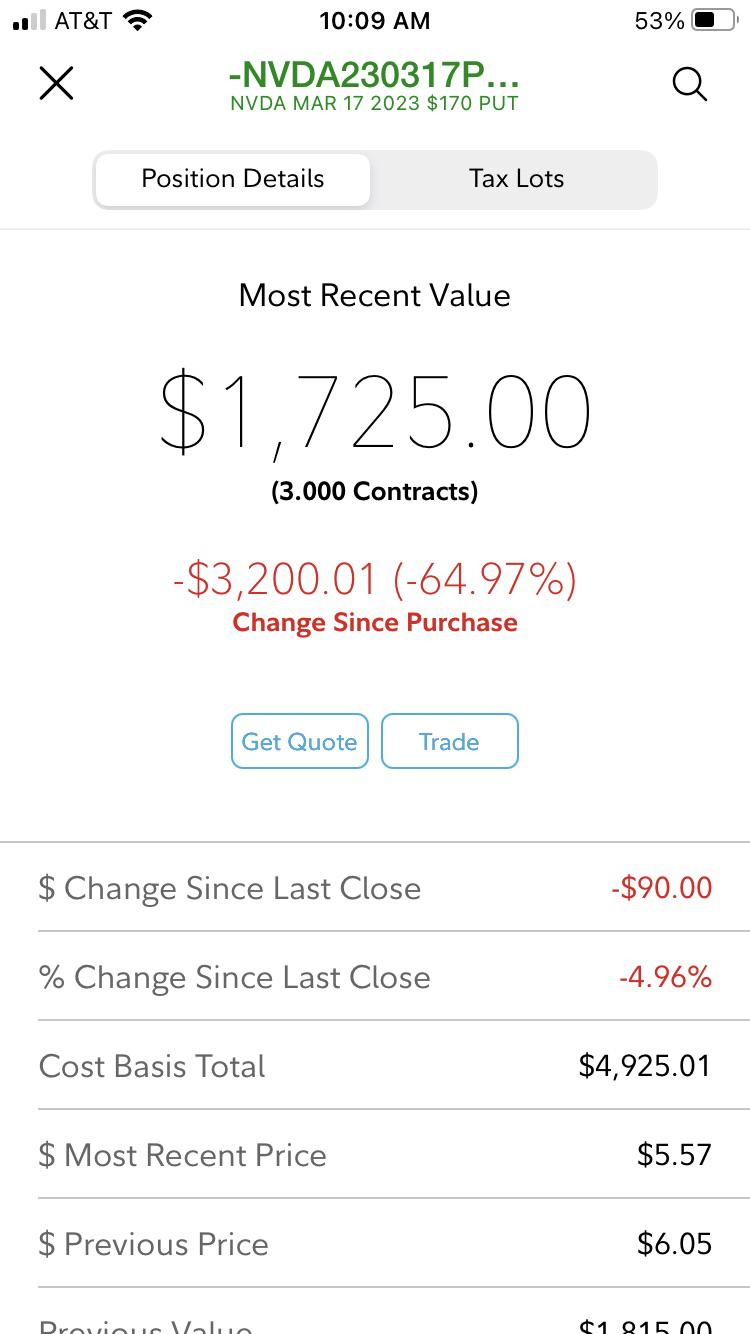This screenshot has height=1334, width=750.
Task: Tap the Wi-Fi signal icon
Action: click(136, 20)
